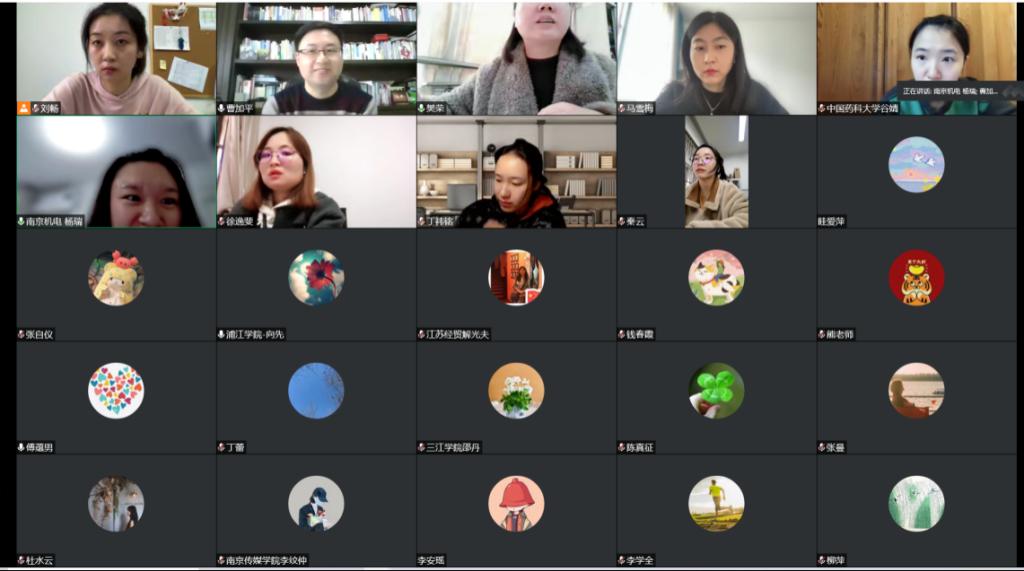The width and height of the screenshot is (1024, 571).
Task: Select the heart-pattern avatar of 傅蕴男
Action: 116,391
